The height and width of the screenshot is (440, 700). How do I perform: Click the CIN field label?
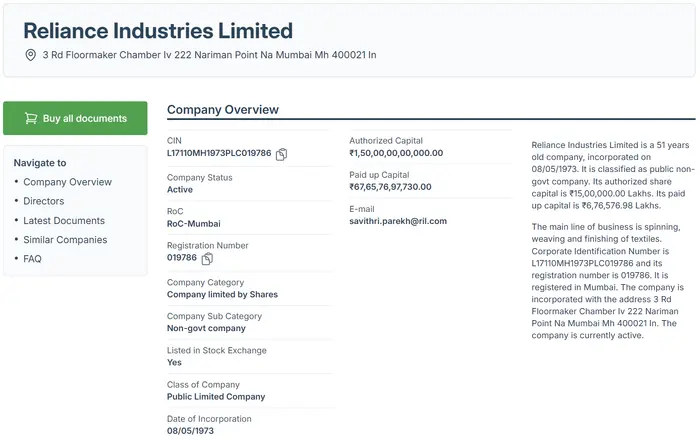[174, 141]
